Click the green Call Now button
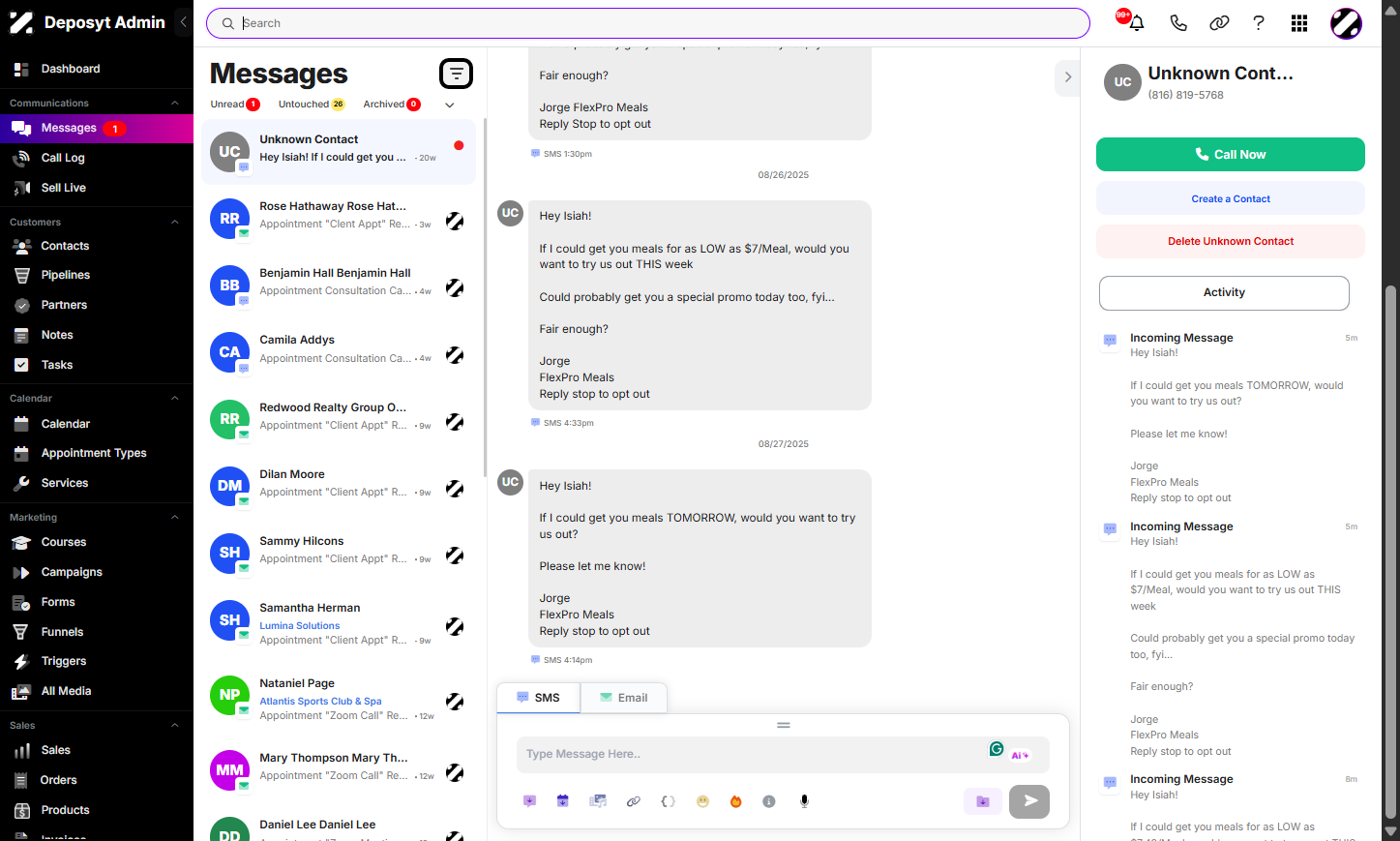The width and height of the screenshot is (1400, 841). (x=1231, y=154)
